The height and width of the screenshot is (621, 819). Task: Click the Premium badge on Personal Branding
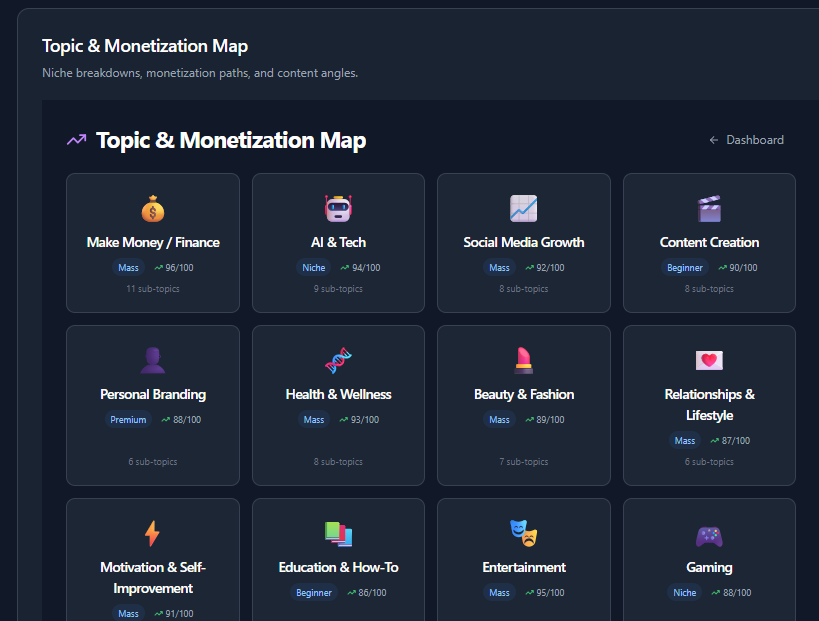[x=128, y=419]
